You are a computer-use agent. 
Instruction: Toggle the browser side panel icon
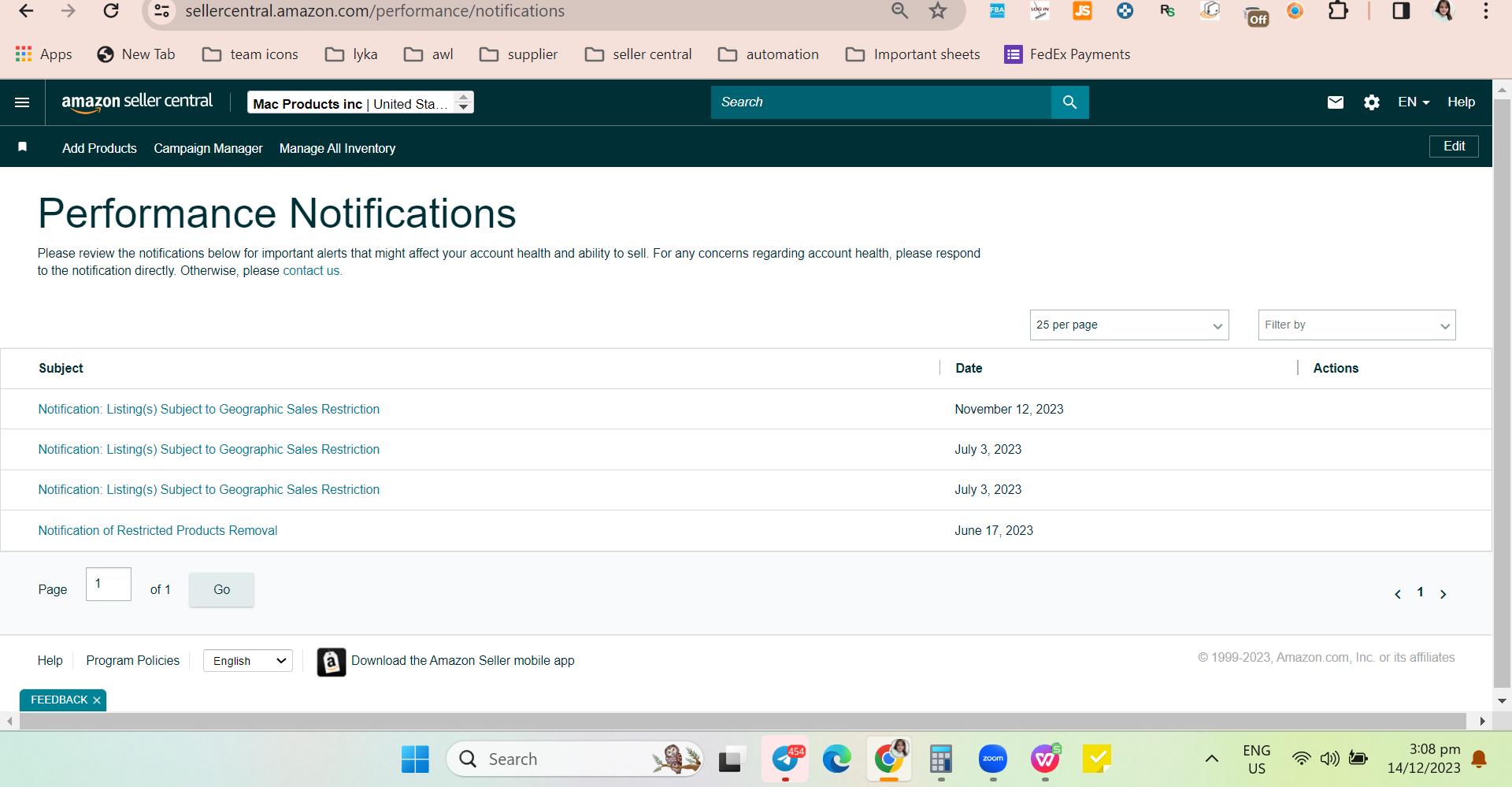click(x=1401, y=11)
